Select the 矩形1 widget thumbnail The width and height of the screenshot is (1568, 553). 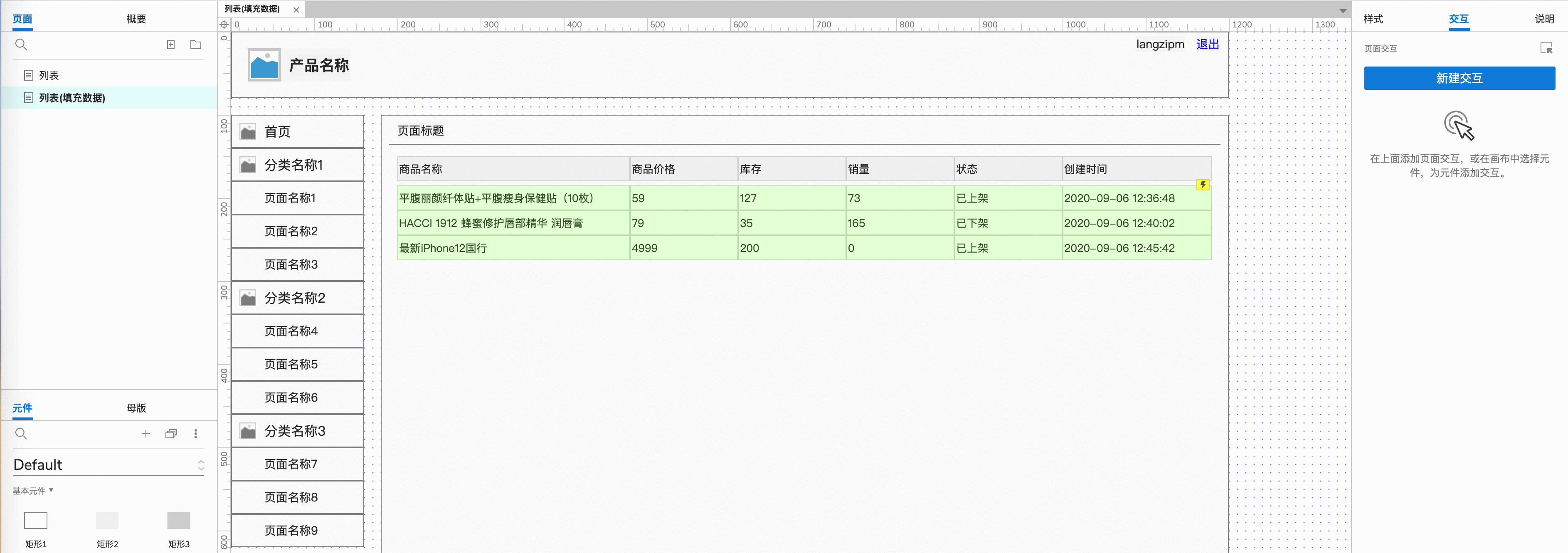click(35, 521)
